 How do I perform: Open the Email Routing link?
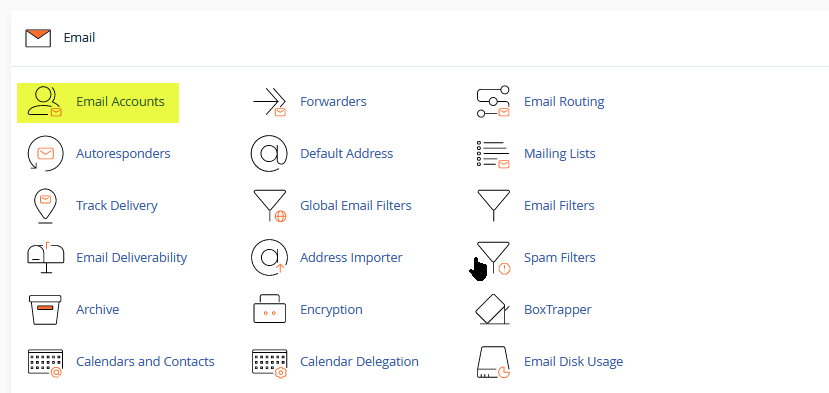pos(564,102)
